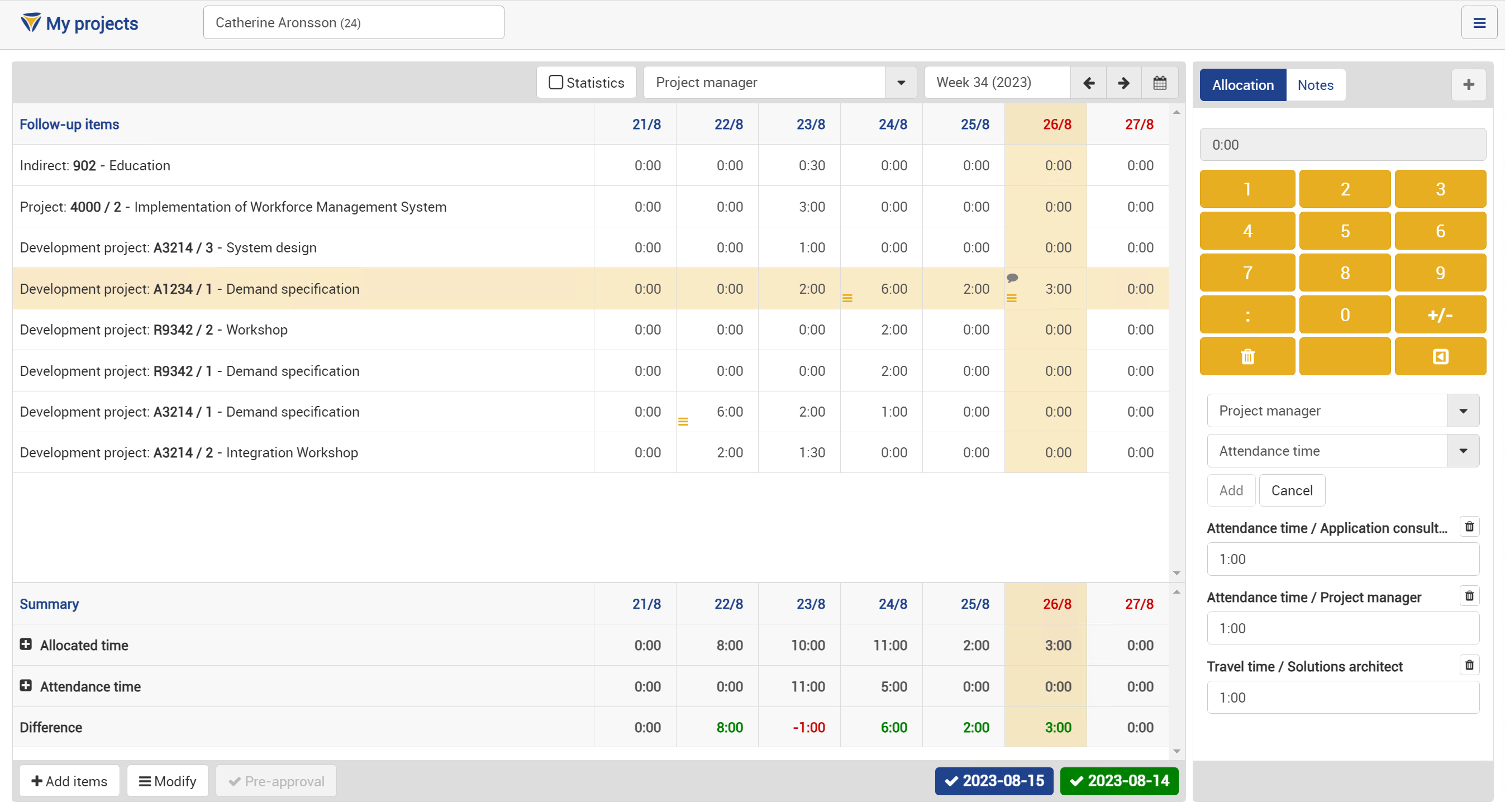The image size is (1505, 812).
Task: Click Application consultant 1:00 time field
Action: pyautogui.click(x=1342, y=559)
